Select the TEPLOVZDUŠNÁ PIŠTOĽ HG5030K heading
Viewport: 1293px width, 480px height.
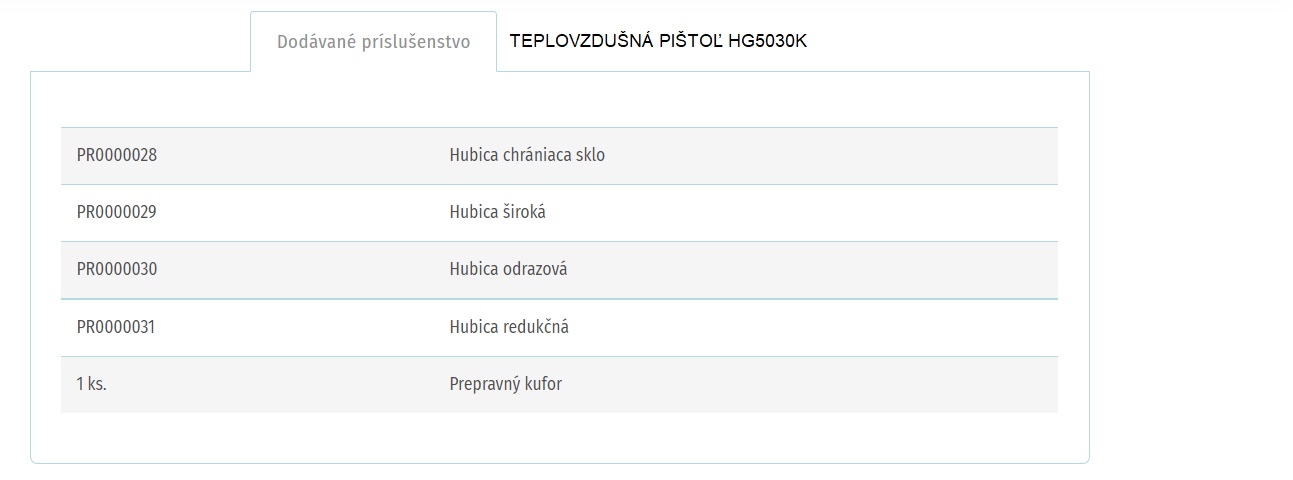[x=658, y=41]
